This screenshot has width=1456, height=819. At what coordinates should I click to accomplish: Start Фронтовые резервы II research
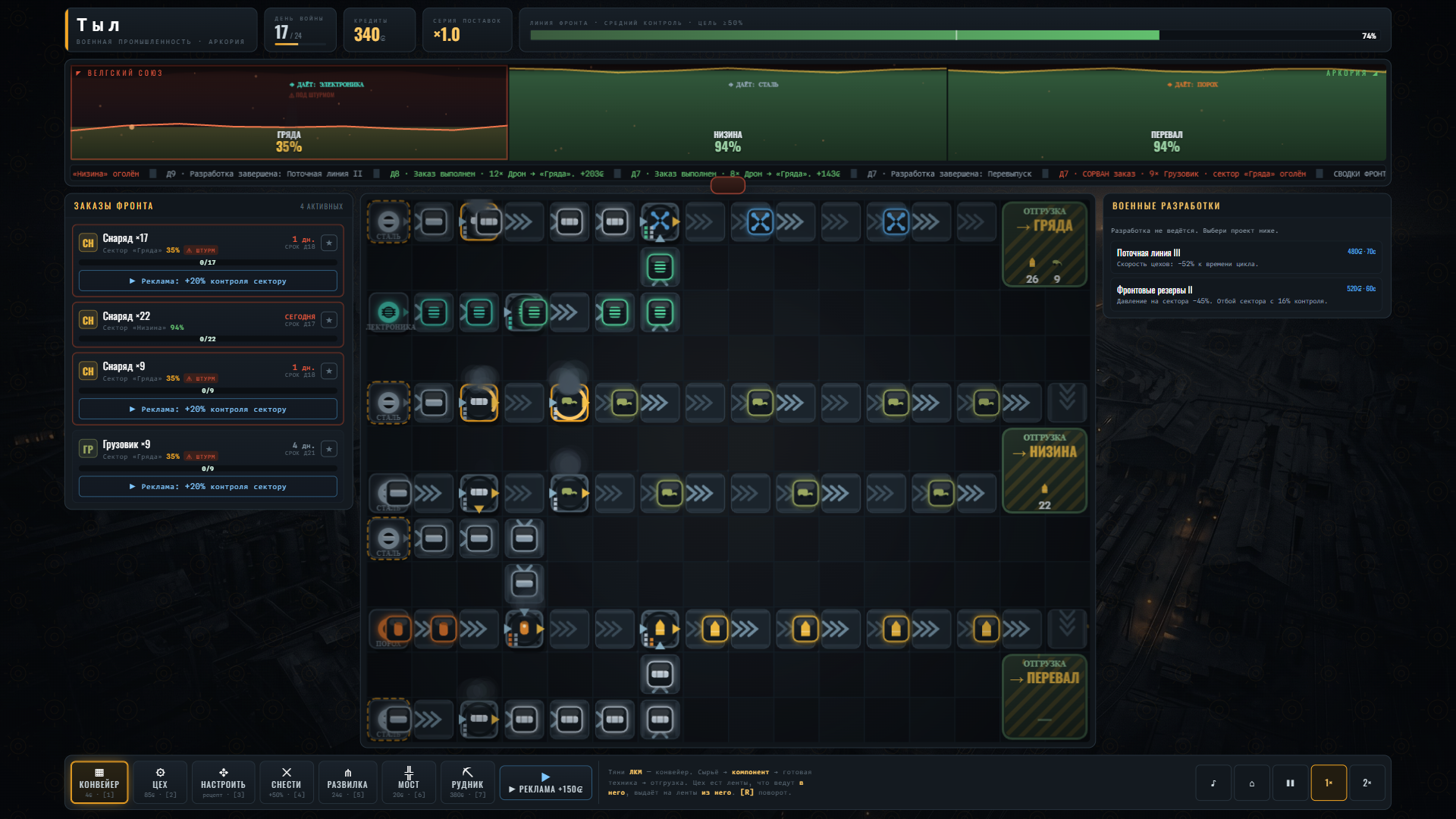coord(1245,295)
